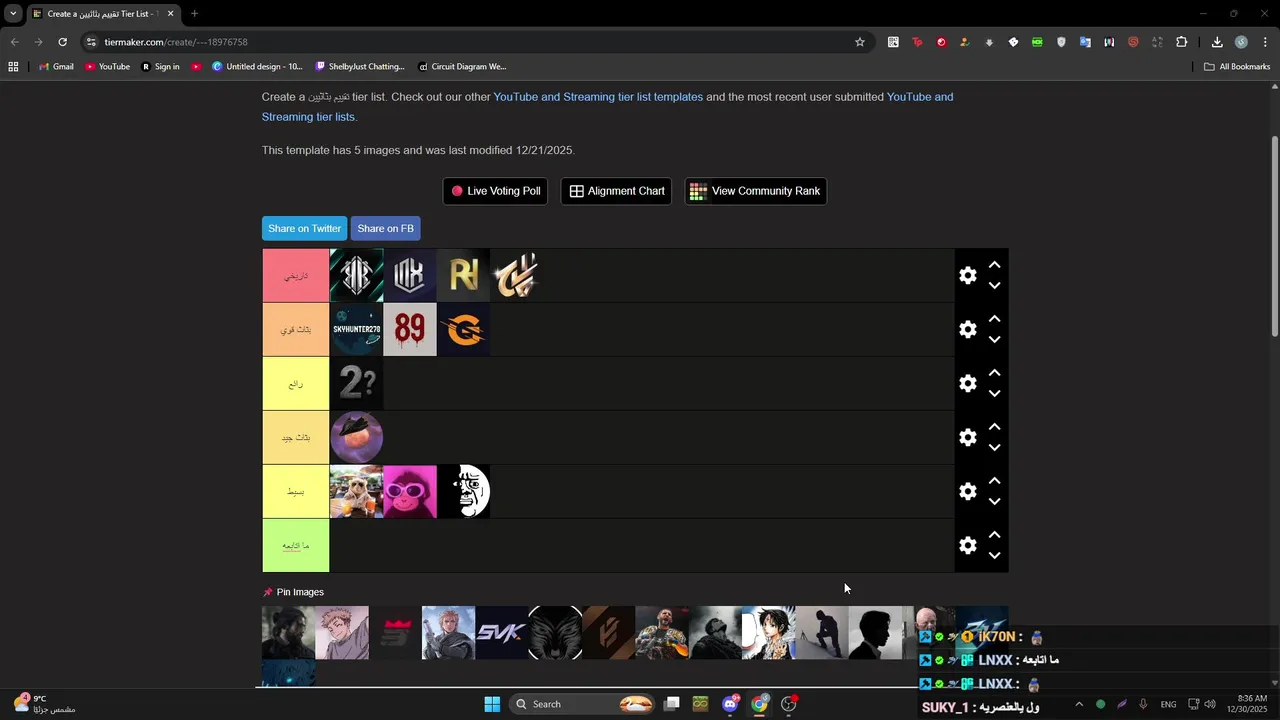Viewport: 1280px width, 720px height.
Task: Open a new browser tab
Action: click(x=194, y=14)
